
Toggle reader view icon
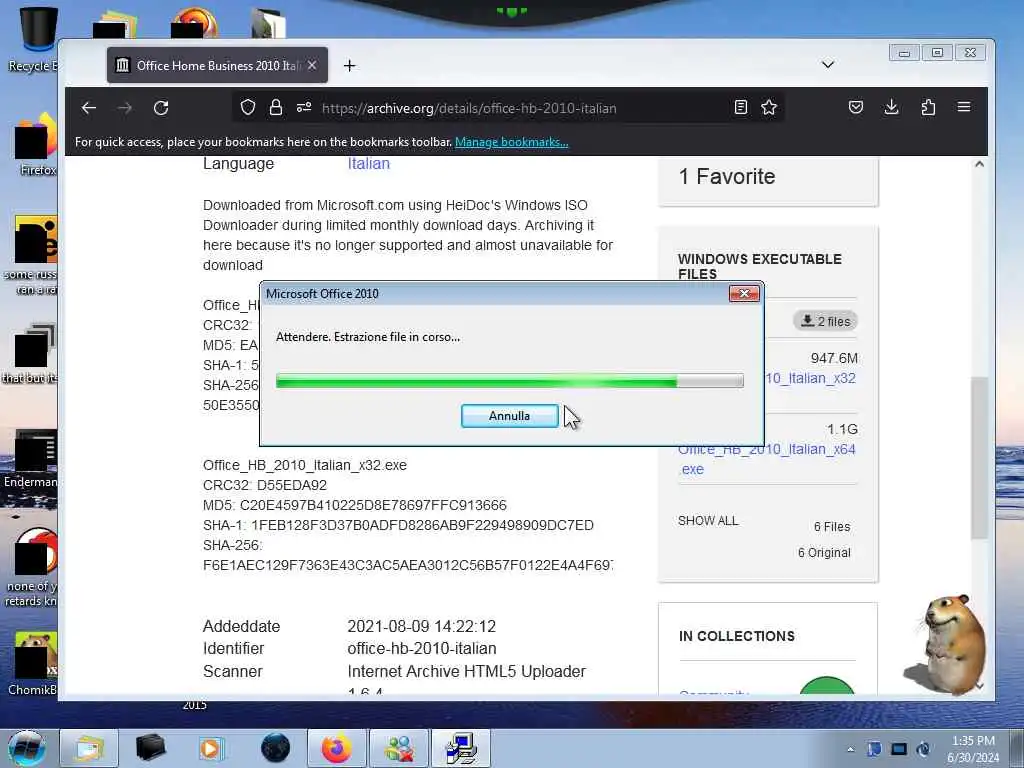pos(741,108)
